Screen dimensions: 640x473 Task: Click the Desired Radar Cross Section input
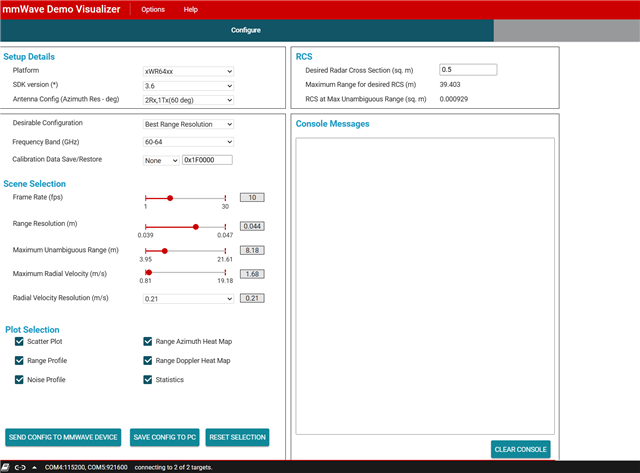point(468,70)
